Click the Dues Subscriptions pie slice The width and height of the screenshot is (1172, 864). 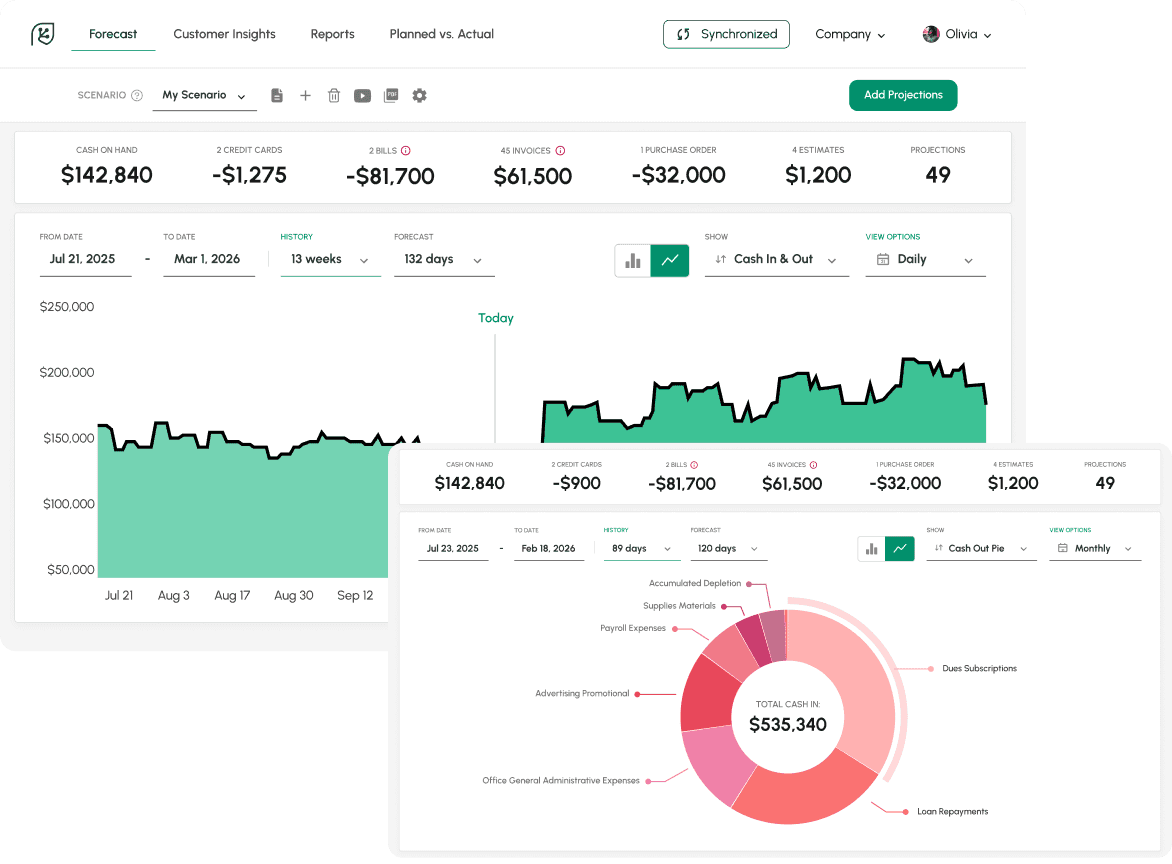pyautogui.click(x=850, y=680)
